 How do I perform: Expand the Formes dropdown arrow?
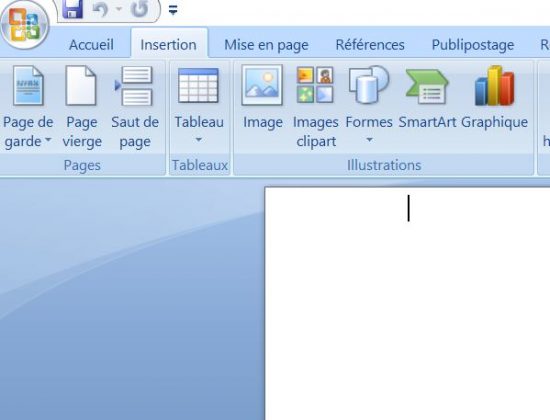369,140
